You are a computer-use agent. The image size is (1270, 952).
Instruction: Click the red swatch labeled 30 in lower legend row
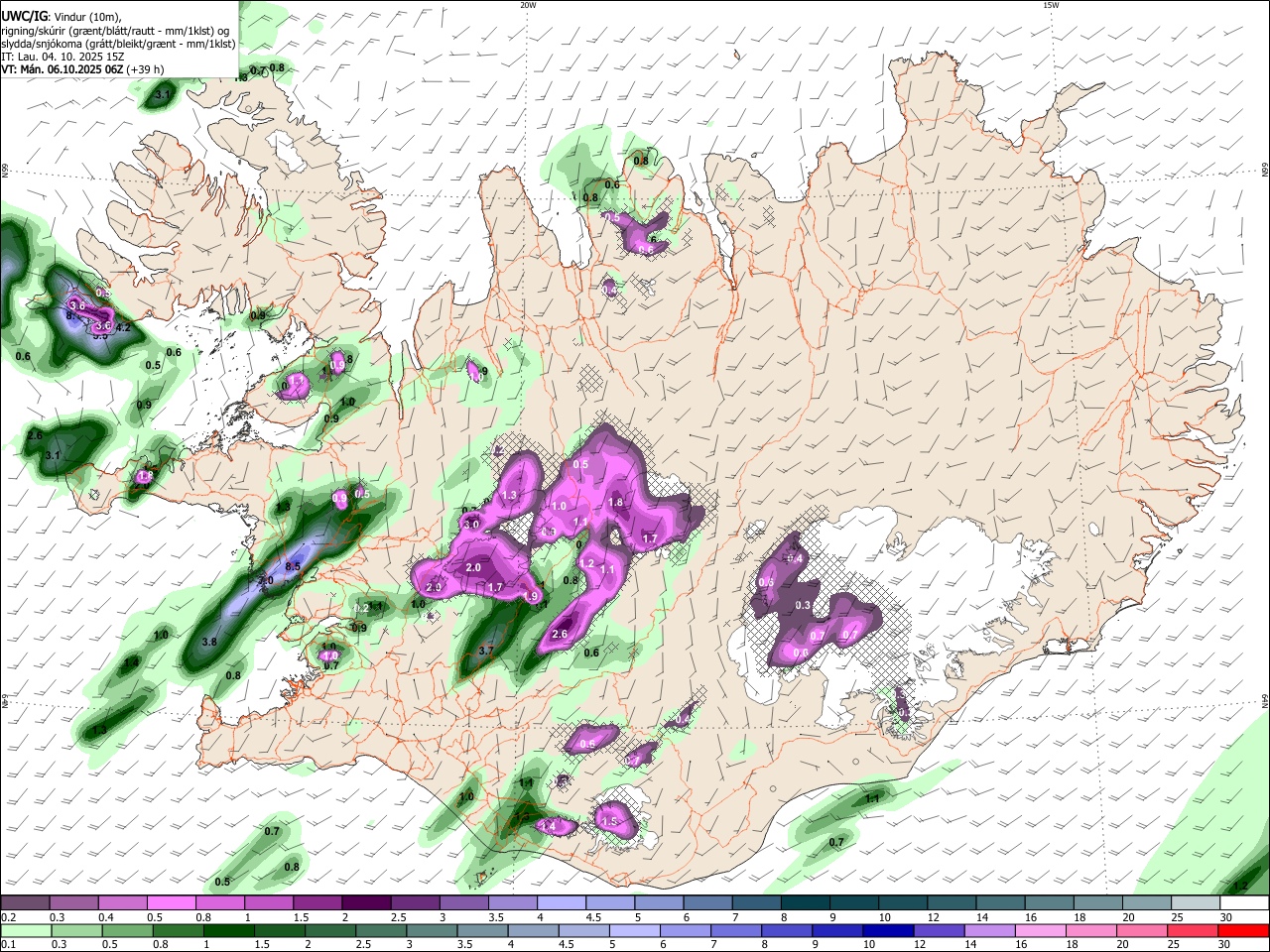pos(1243,930)
